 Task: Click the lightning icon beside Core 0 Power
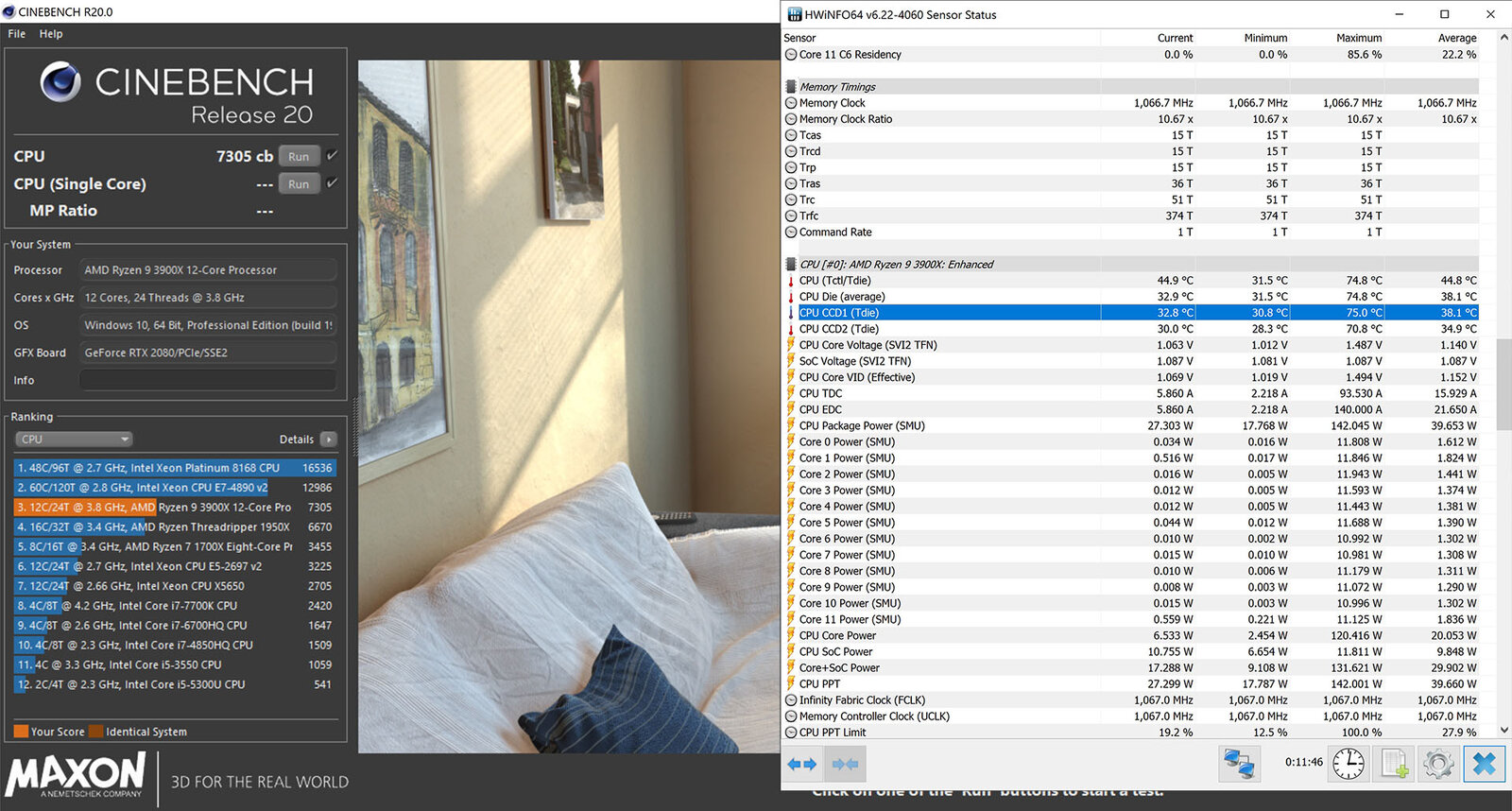click(x=791, y=441)
